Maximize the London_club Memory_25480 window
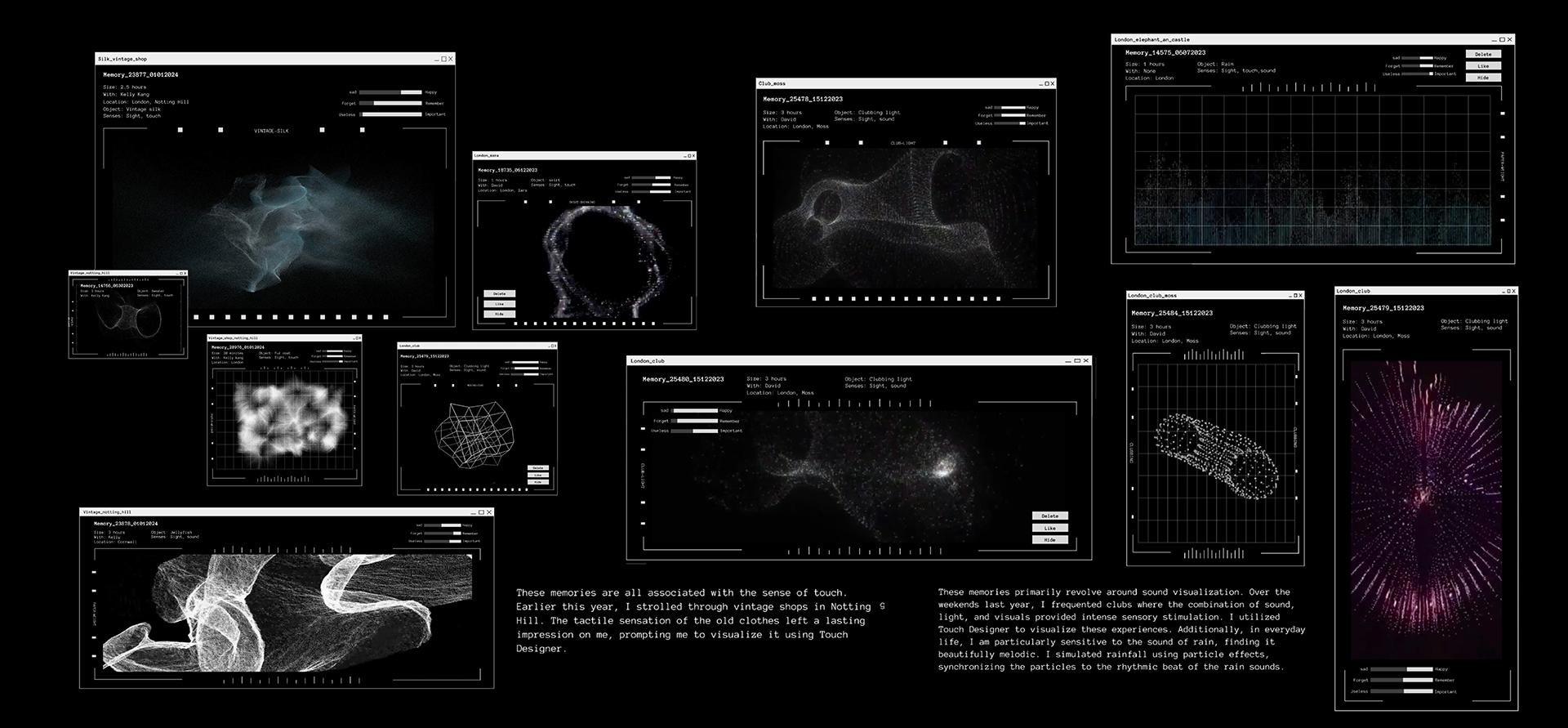 click(x=1077, y=360)
